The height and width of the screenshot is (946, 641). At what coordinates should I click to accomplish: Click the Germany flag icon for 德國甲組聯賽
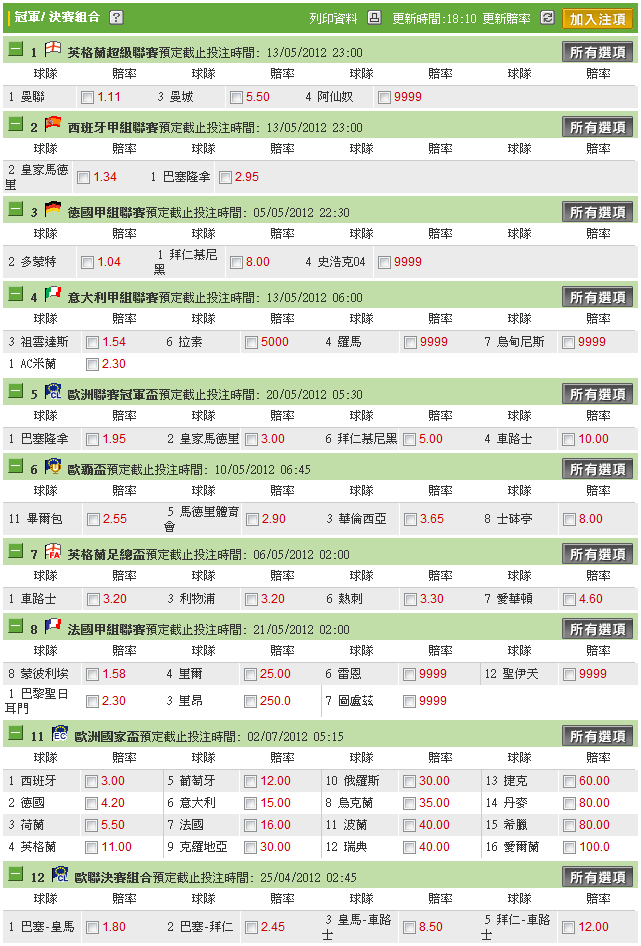coord(53,208)
